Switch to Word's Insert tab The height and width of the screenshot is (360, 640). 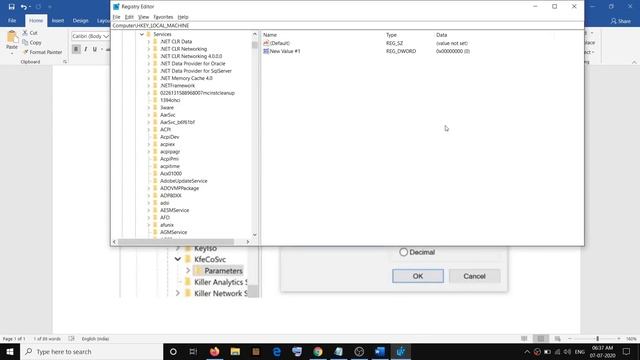point(58,20)
